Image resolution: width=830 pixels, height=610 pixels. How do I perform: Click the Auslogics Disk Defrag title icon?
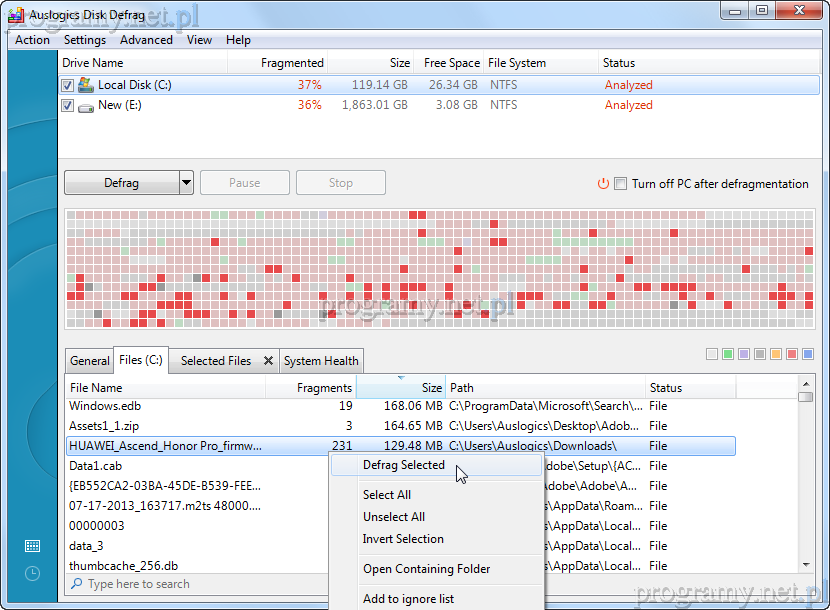tap(14, 14)
